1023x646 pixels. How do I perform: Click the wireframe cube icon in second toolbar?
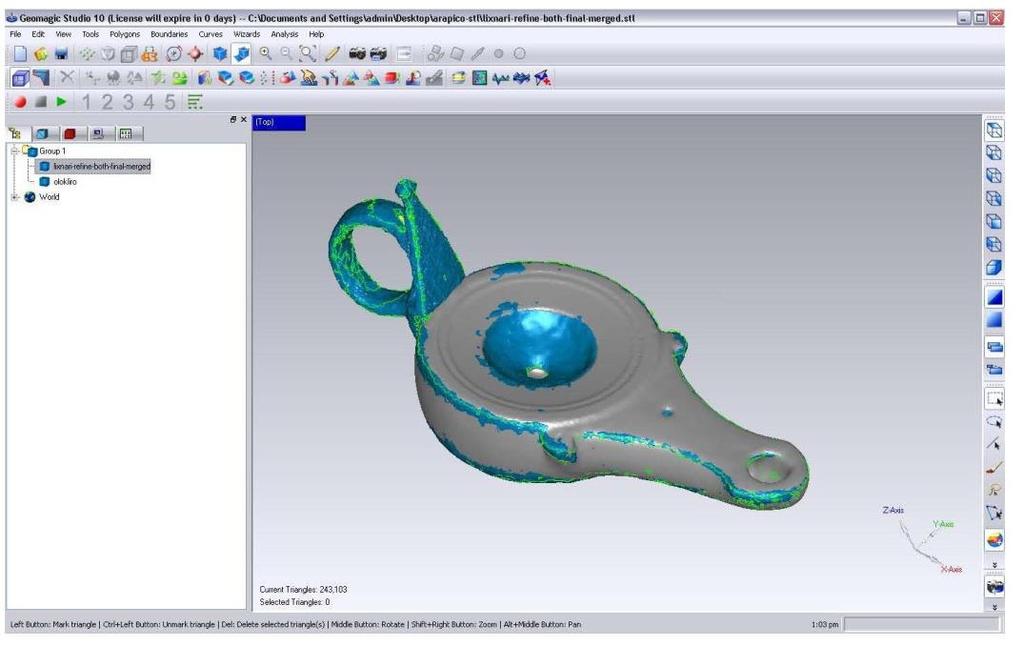[20, 78]
